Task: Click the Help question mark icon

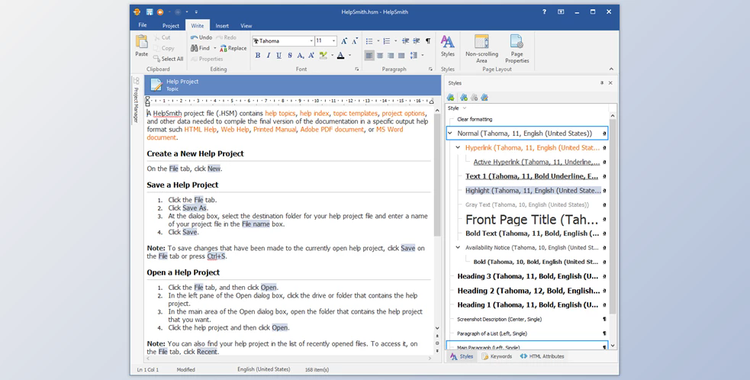Action: (544, 12)
